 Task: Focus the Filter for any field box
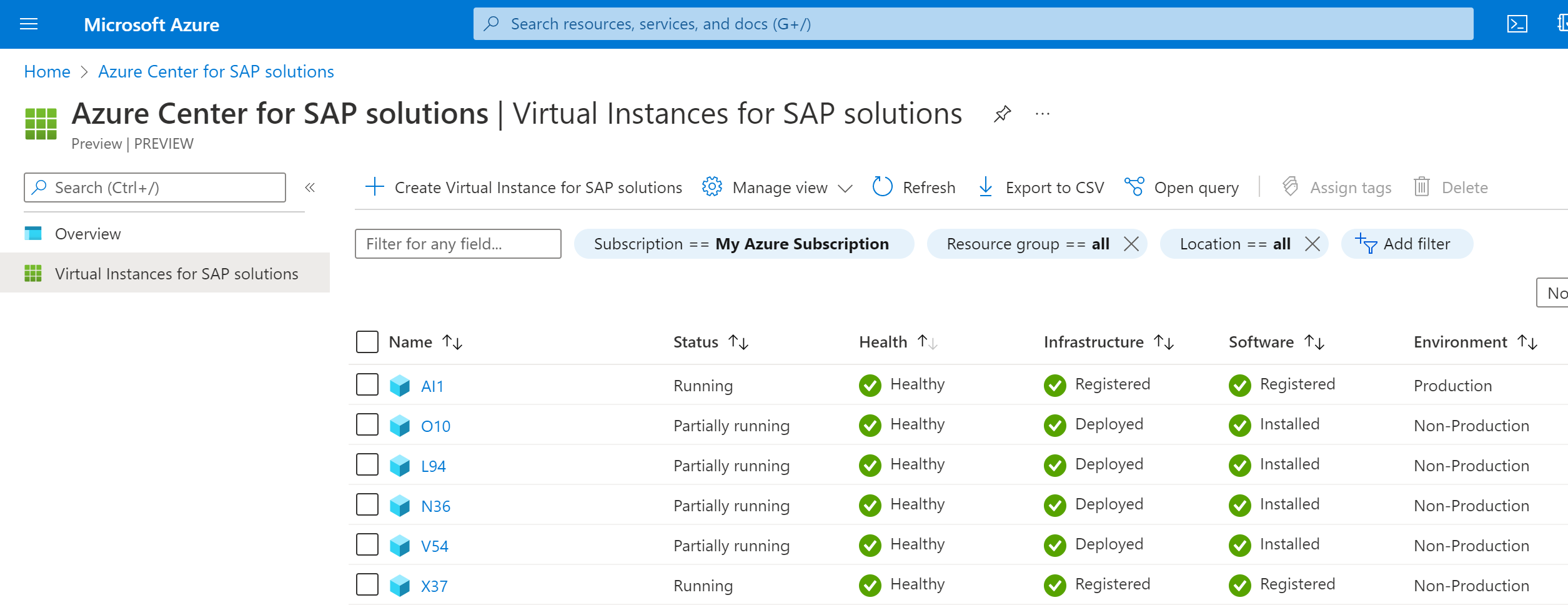click(x=458, y=244)
